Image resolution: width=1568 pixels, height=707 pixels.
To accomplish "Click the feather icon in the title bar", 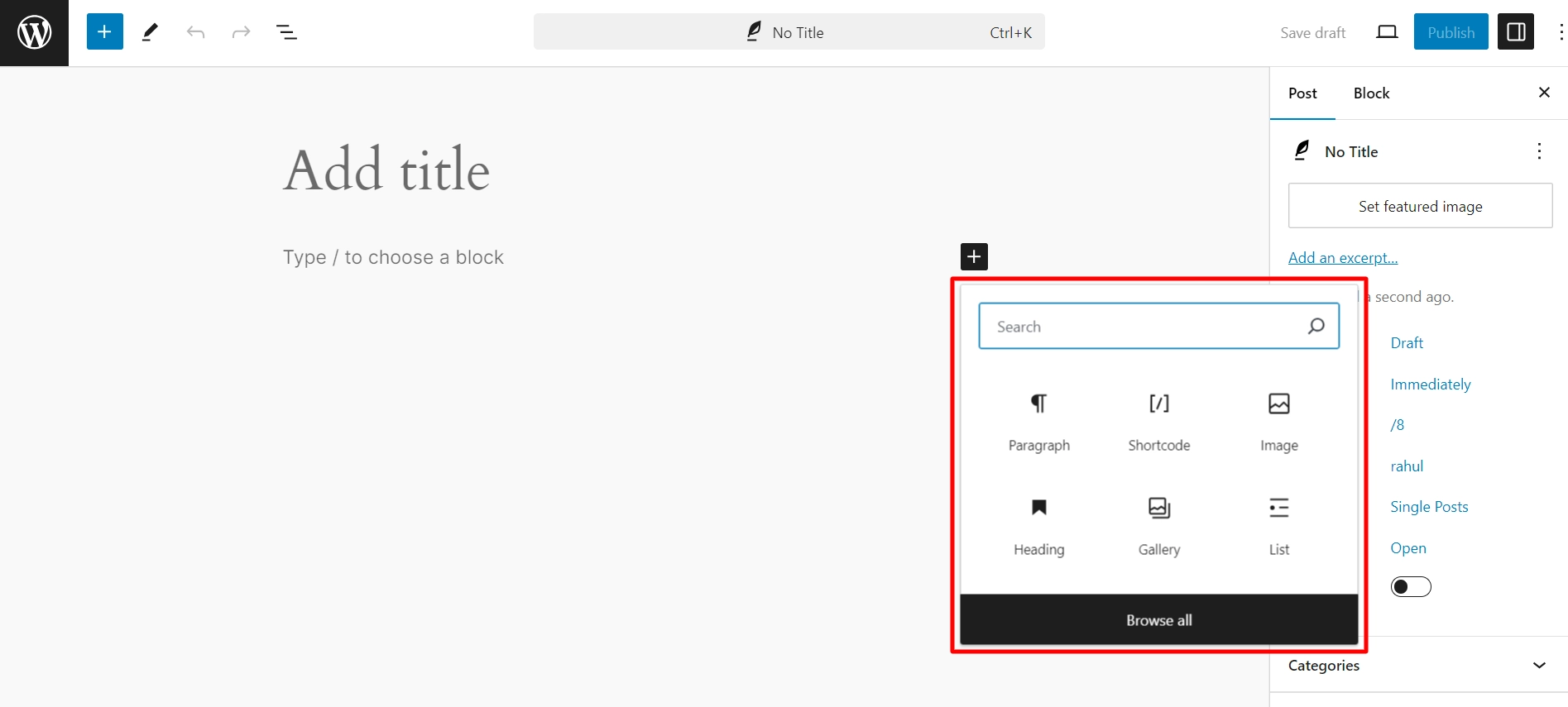I will [x=754, y=31].
